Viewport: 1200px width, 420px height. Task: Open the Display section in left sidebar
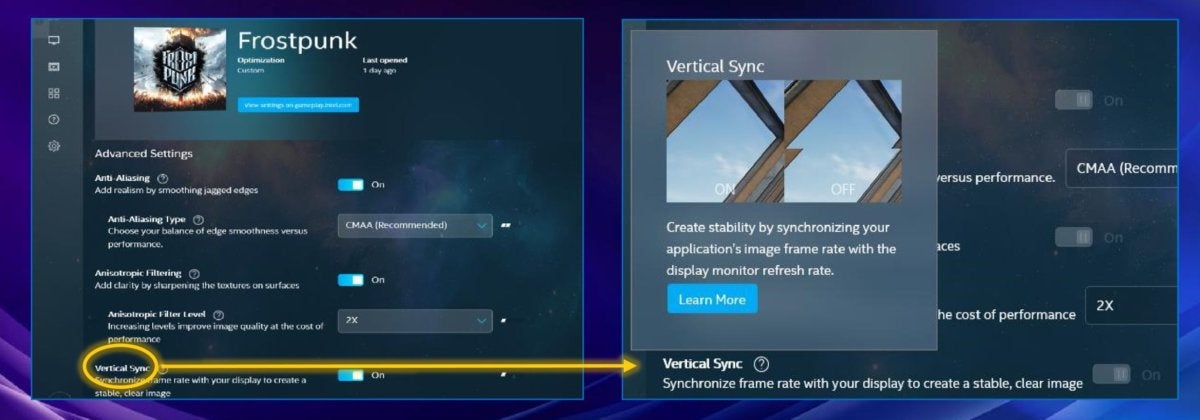click(x=54, y=40)
